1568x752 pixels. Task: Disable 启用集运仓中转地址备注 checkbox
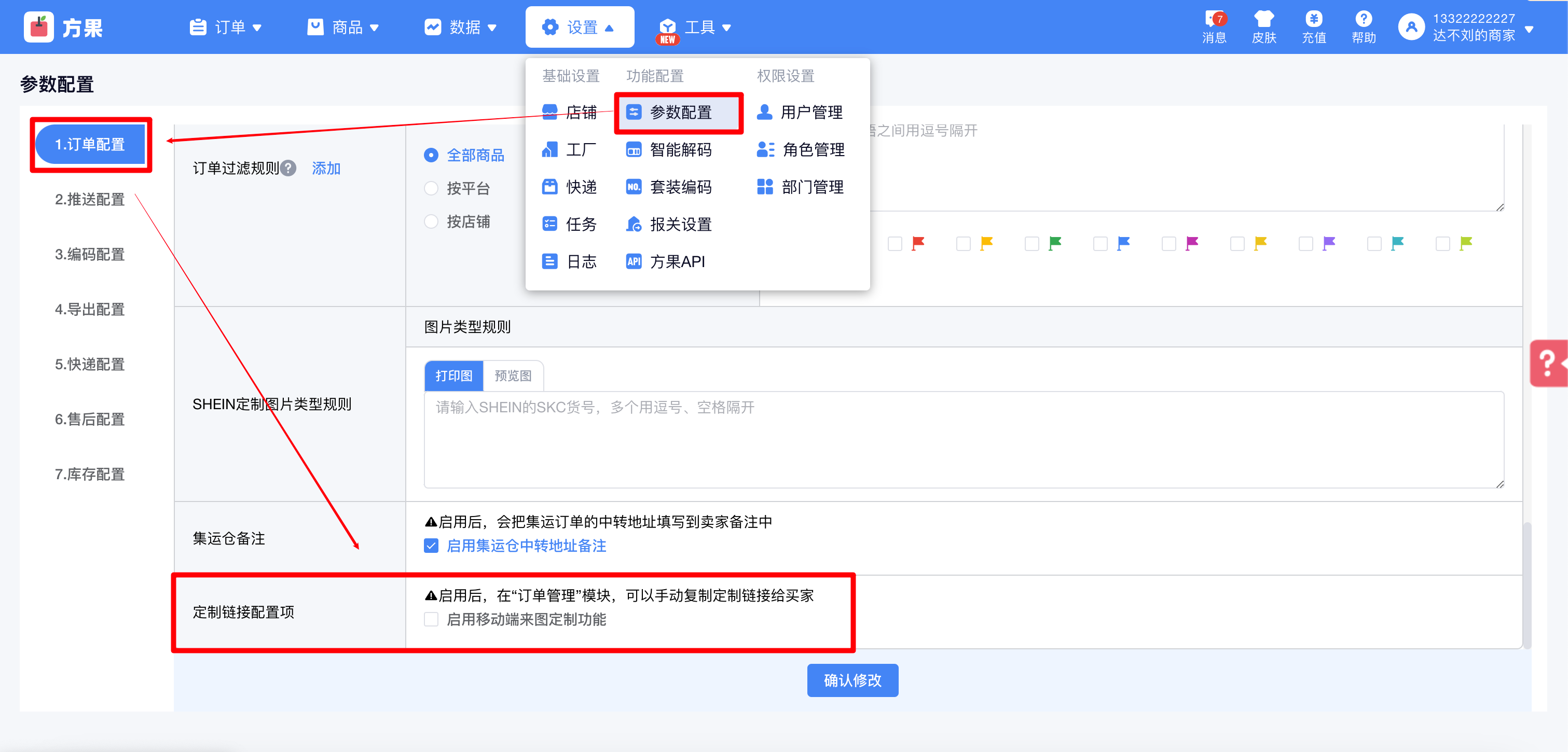pyautogui.click(x=431, y=546)
